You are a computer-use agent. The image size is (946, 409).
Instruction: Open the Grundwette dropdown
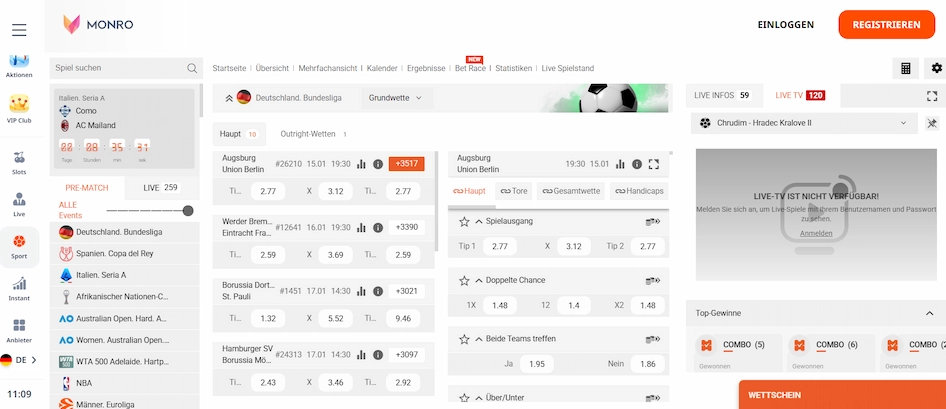[x=396, y=98]
